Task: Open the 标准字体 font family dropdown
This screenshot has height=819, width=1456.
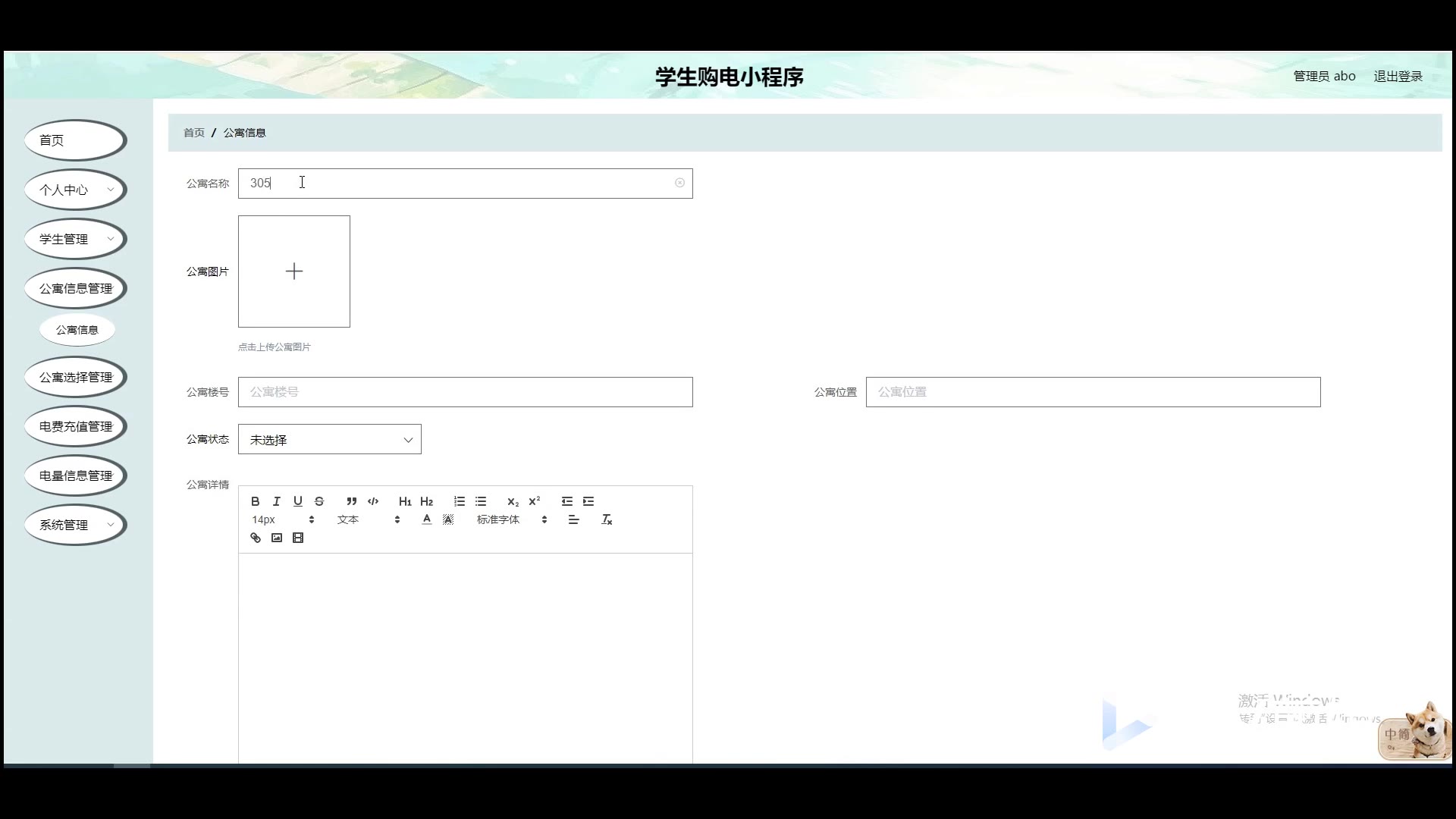Action: coord(511,519)
